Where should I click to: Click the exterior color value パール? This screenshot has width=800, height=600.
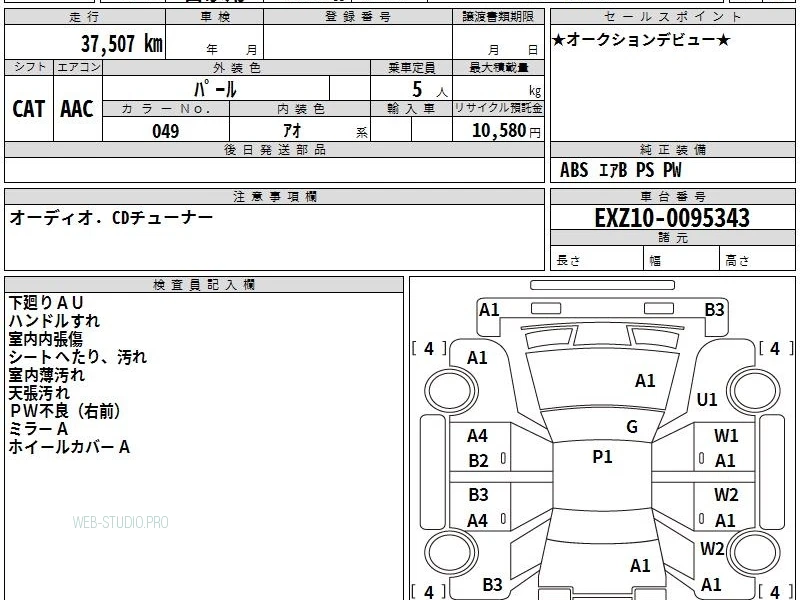(215, 89)
